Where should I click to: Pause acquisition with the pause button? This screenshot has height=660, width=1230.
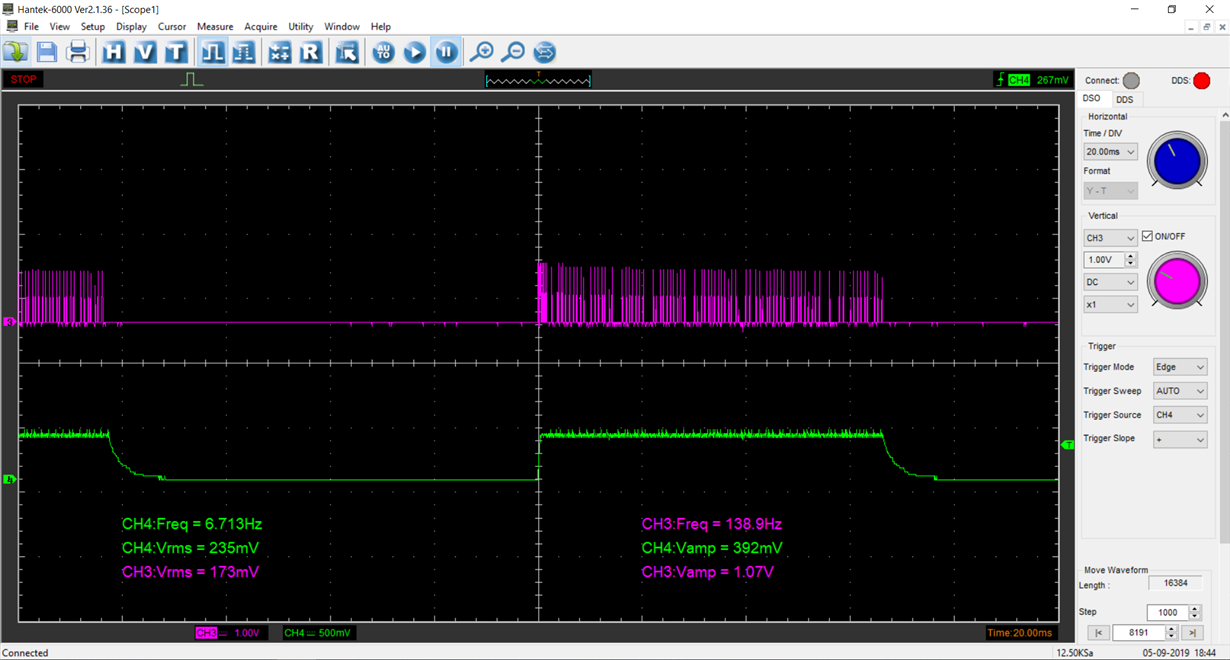(446, 52)
